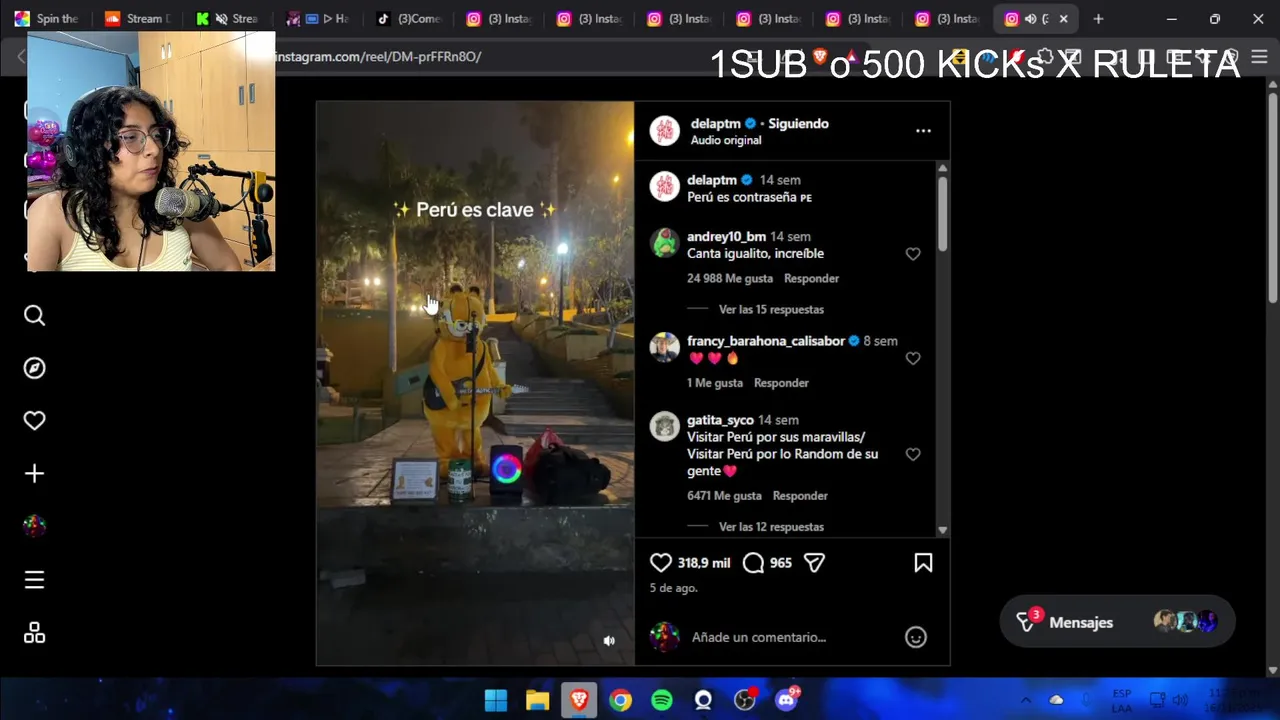Open the delaptm username in the post header

(x=716, y=123)
